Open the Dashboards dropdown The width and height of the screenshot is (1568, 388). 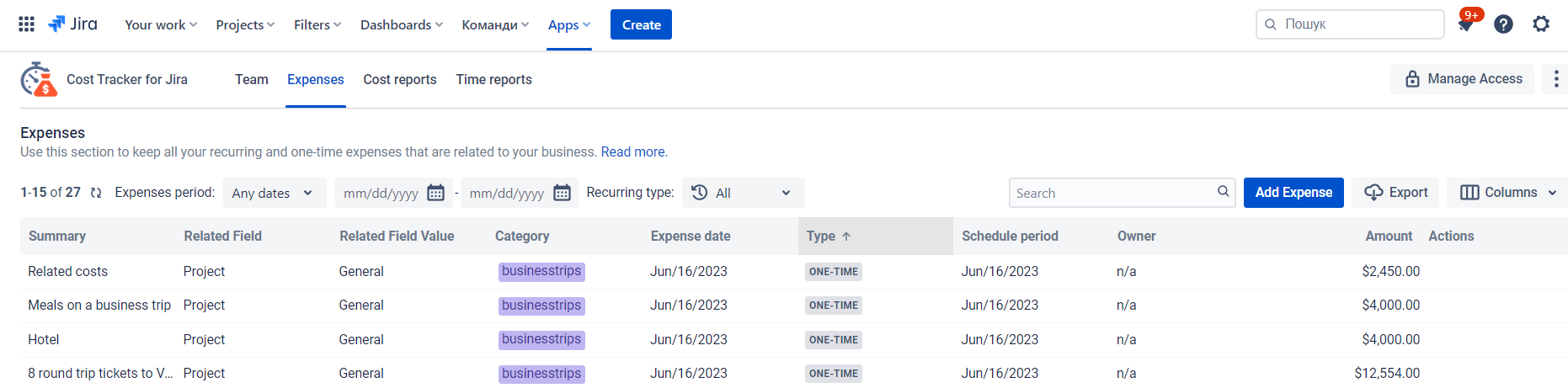(x=402, y=25)
